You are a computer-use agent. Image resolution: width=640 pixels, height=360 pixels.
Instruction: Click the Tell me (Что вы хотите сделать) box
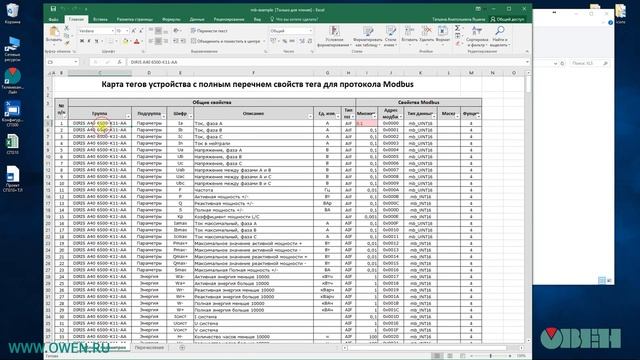click(294, 19)
